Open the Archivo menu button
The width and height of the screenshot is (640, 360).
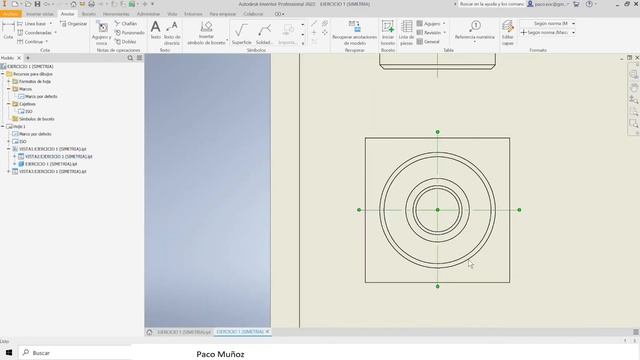point(11,14)
